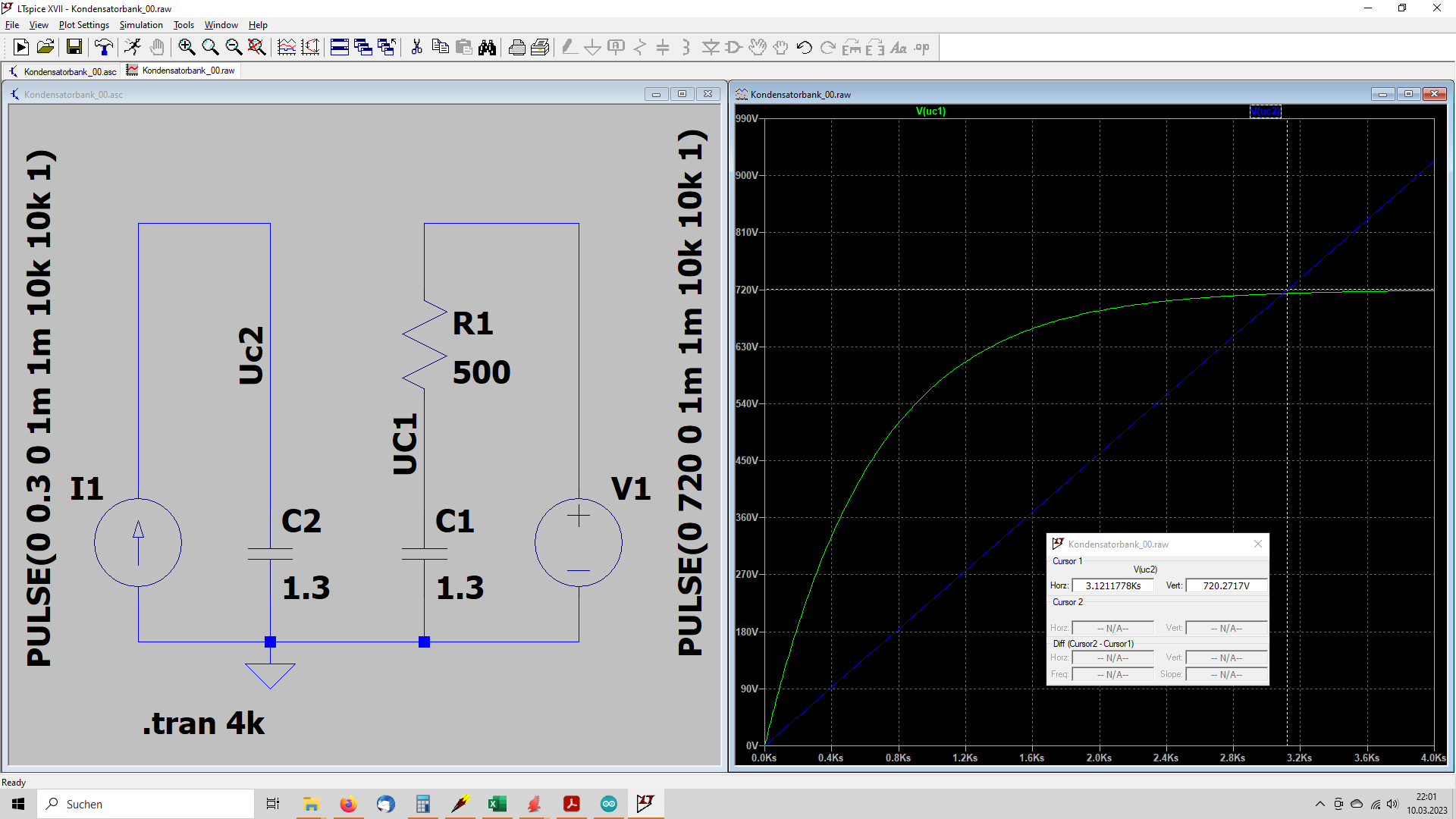Click the Paste clipboard icon
The height and width of the screenshot is (819, 1456).
(463, 47)
